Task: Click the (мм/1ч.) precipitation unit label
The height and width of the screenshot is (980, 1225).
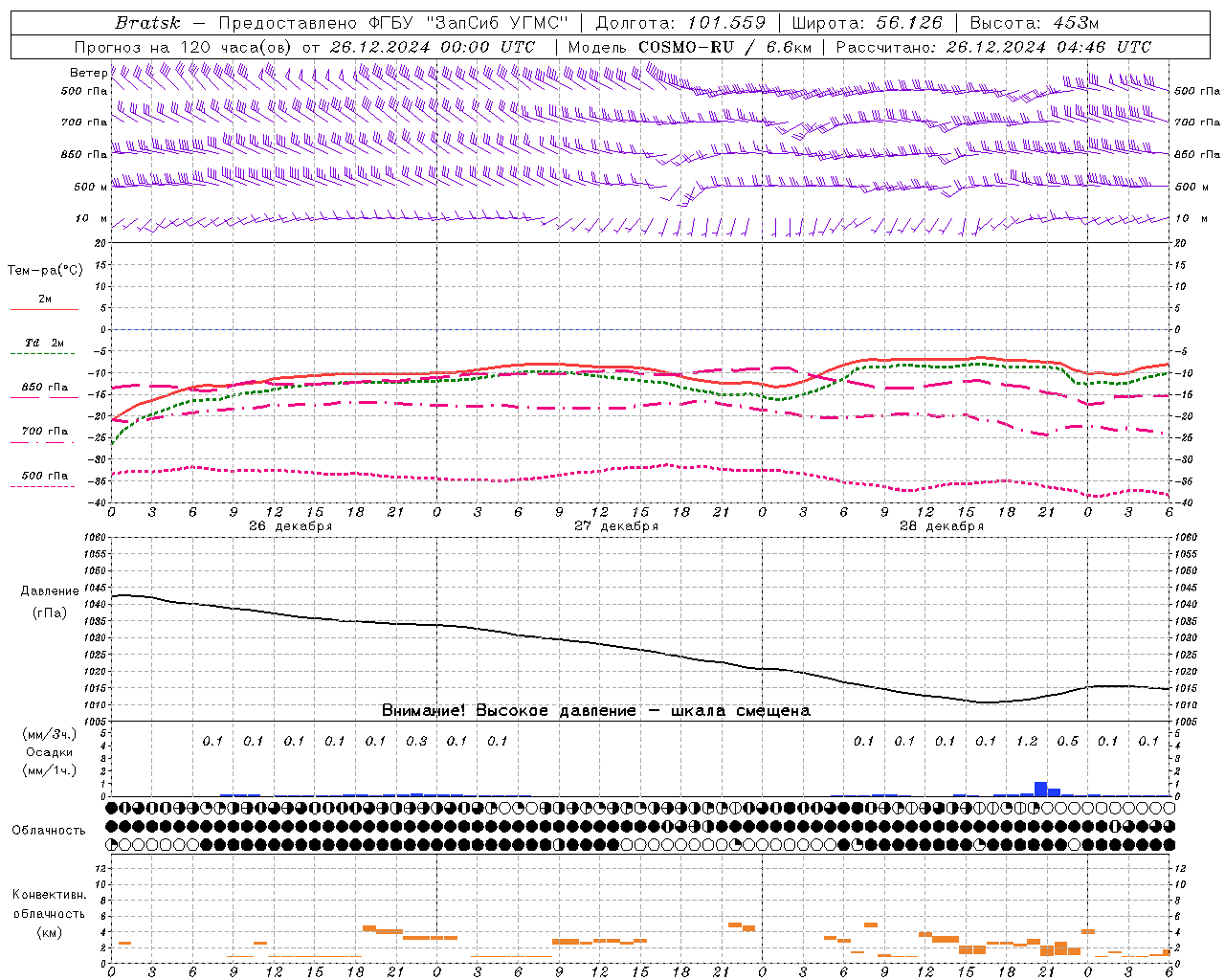Action: point(49,770)
